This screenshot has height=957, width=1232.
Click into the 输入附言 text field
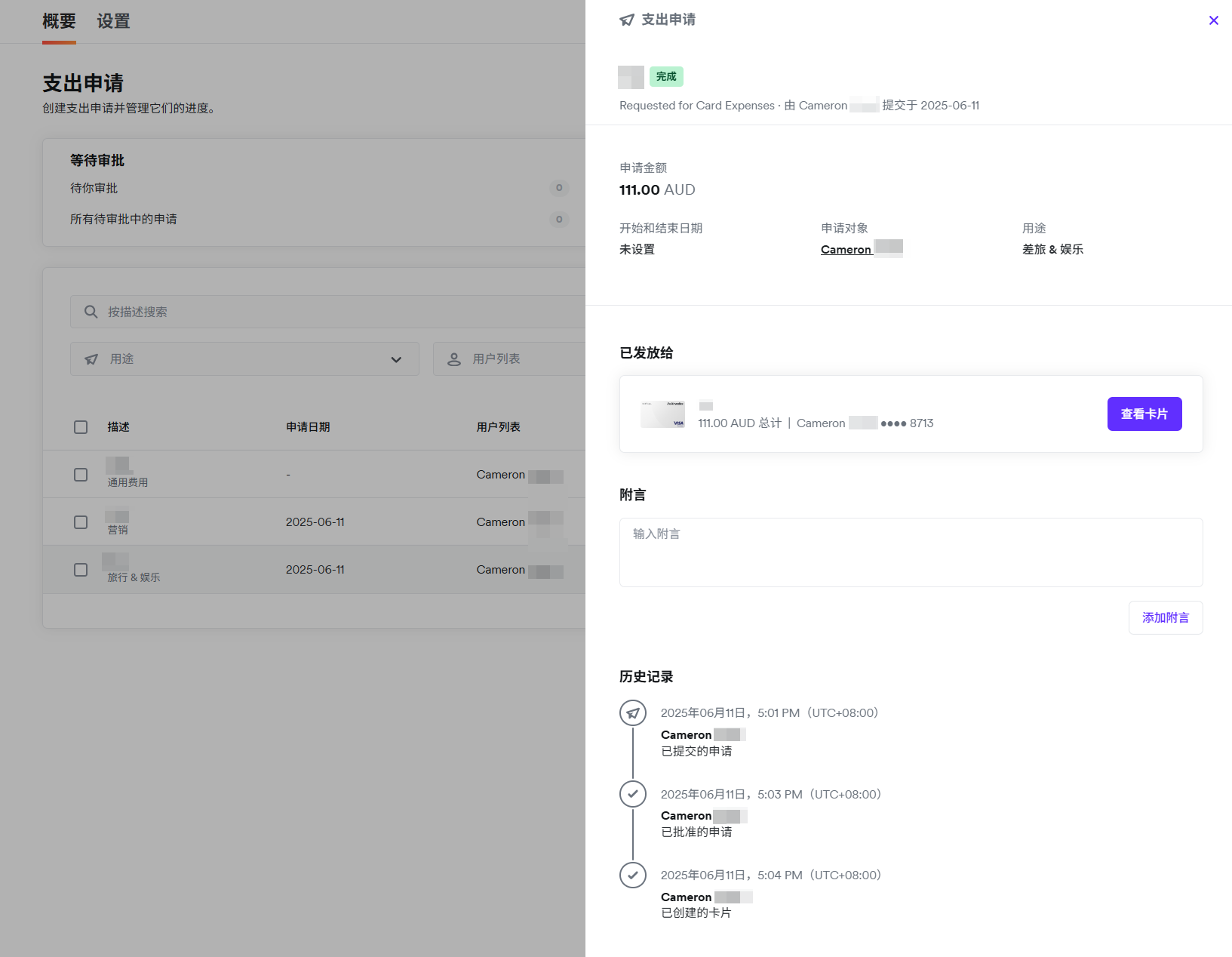(x=911, y=552)
